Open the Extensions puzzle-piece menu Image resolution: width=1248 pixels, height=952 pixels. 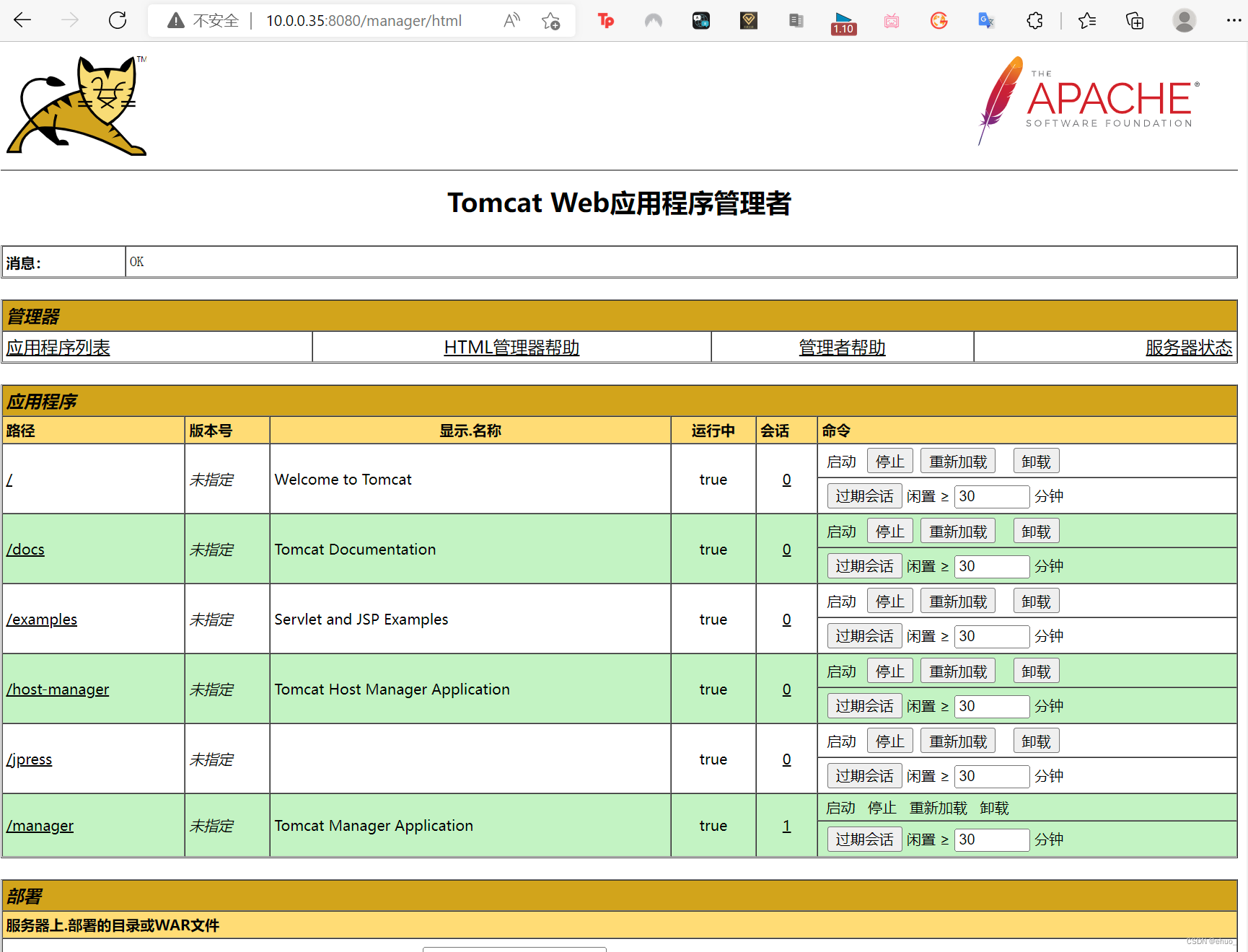click(1034, 21)
